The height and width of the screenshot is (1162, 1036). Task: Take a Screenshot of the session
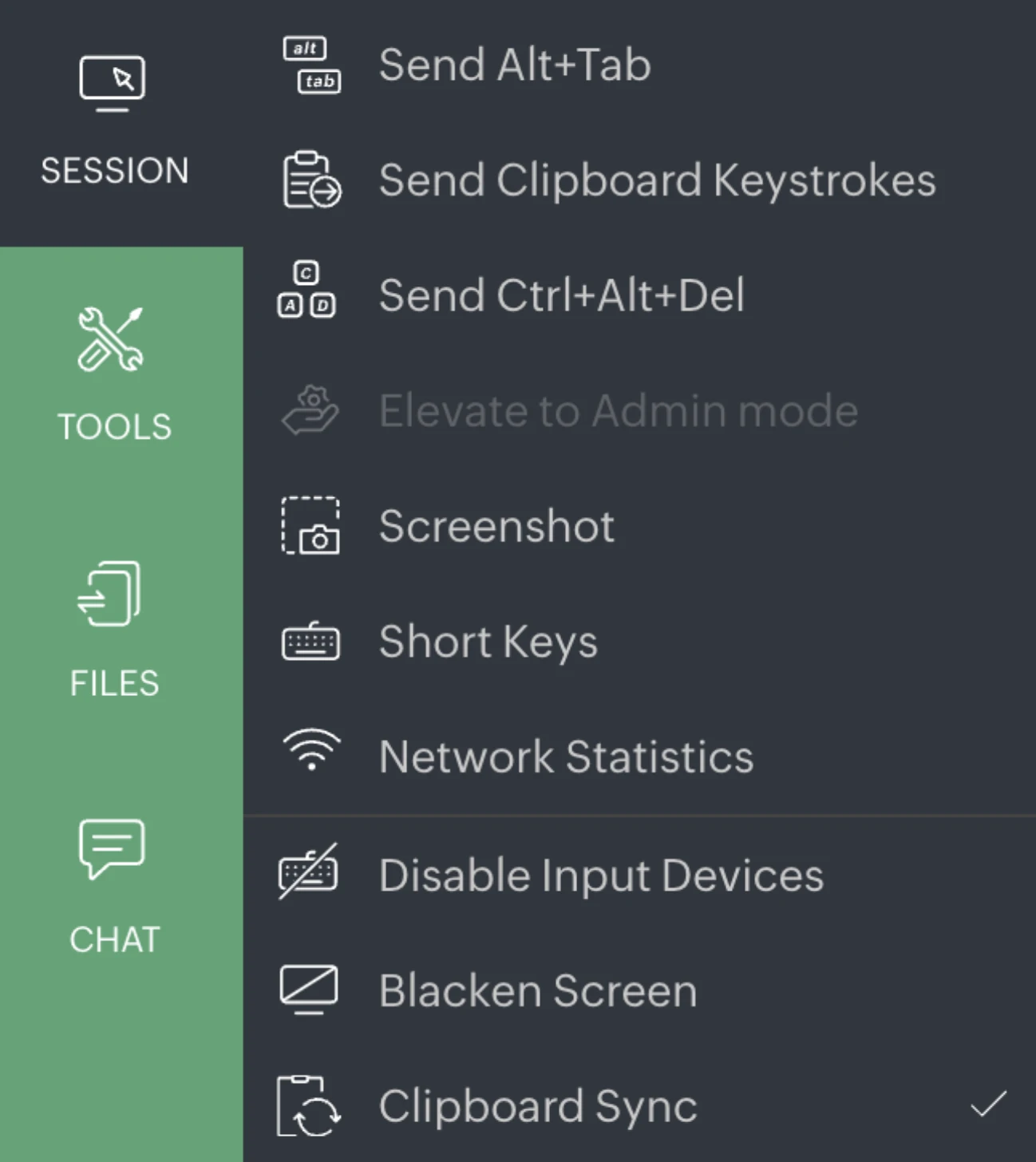[x=496, y=526]
